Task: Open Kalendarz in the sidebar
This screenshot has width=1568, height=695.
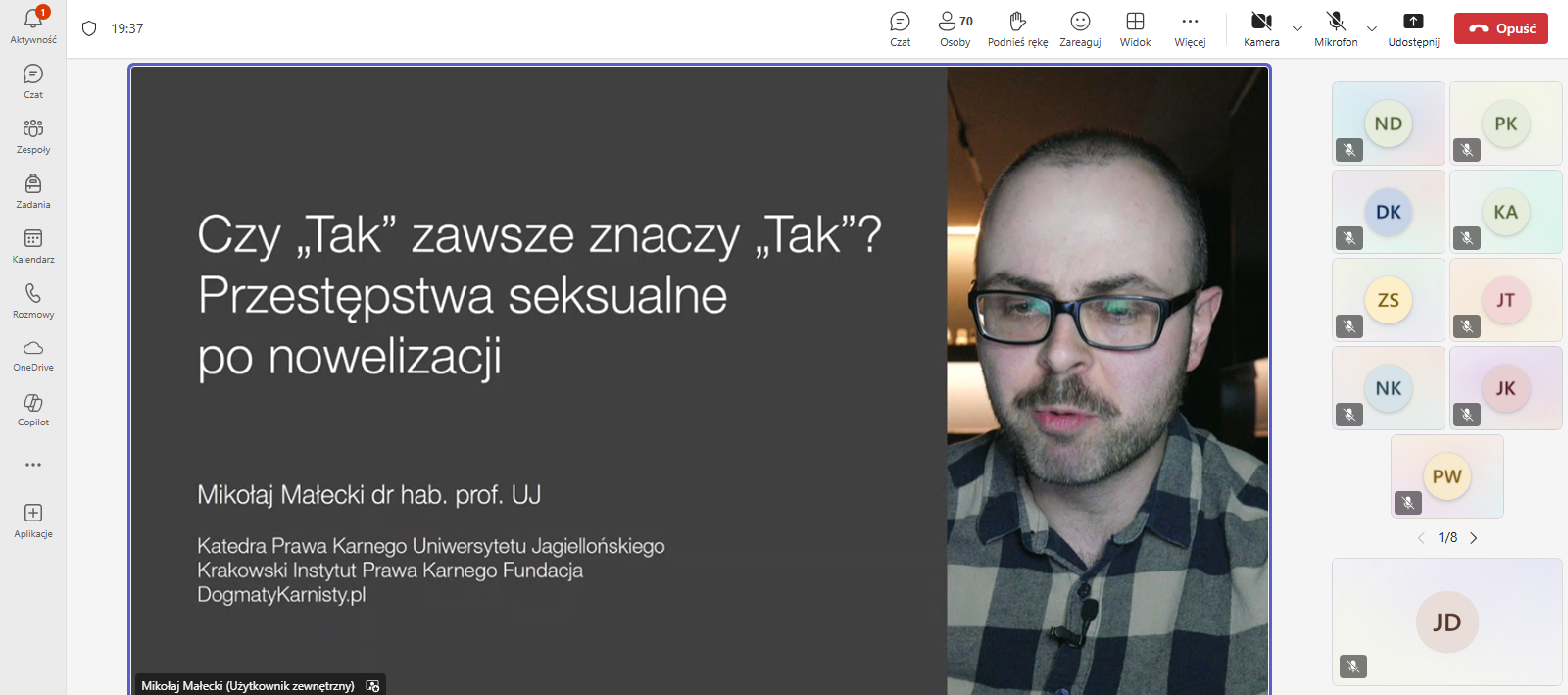Action: pos(33,246)
